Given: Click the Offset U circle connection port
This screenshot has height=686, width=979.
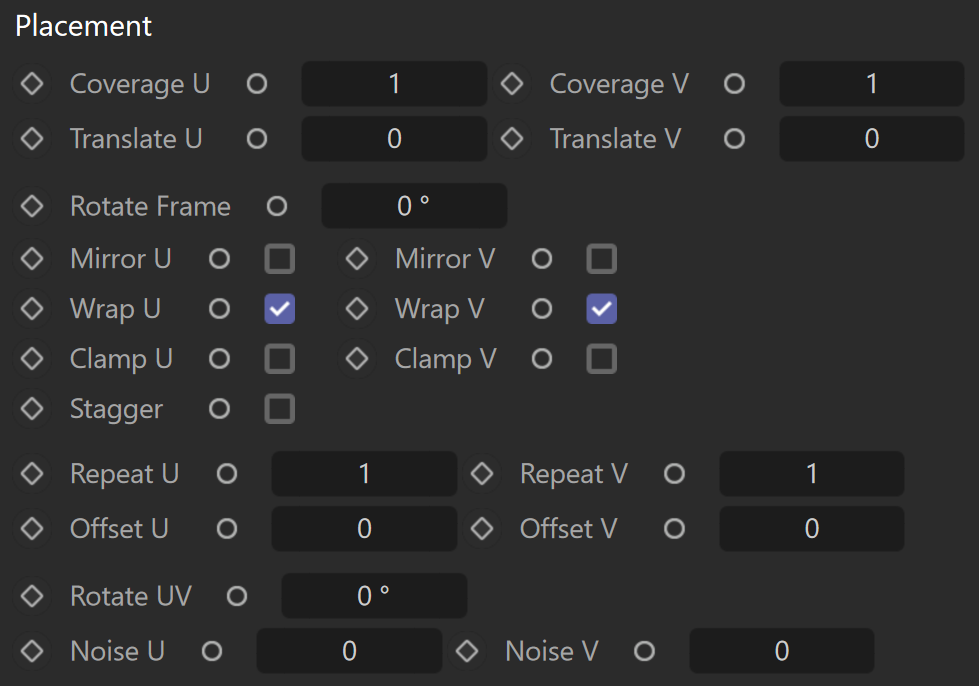Looking at the screenshot, I should 227,529.
